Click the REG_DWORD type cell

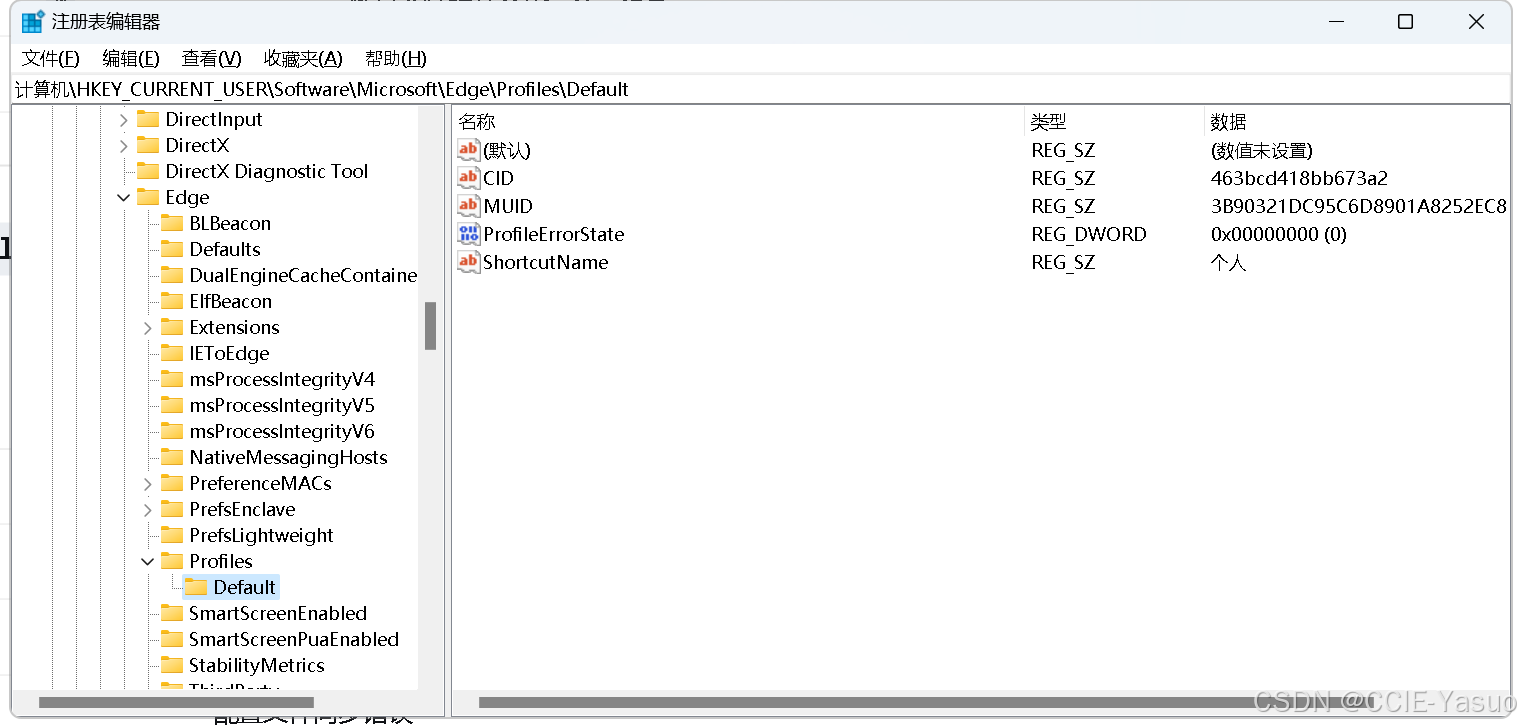[x=1089, y=234]
